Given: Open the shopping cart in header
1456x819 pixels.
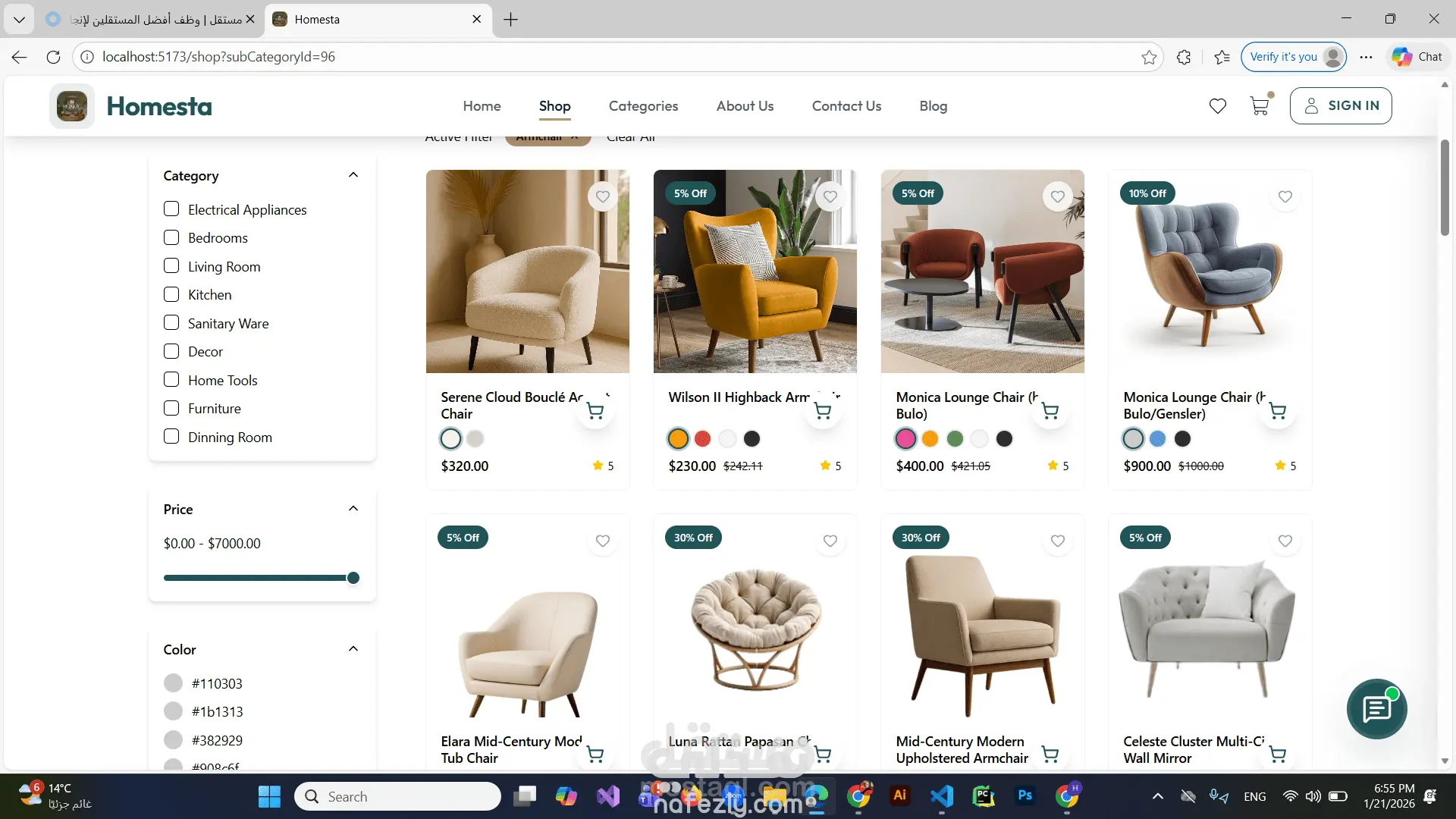Looking at the screenshot, I should click(x=1260, y=106).
